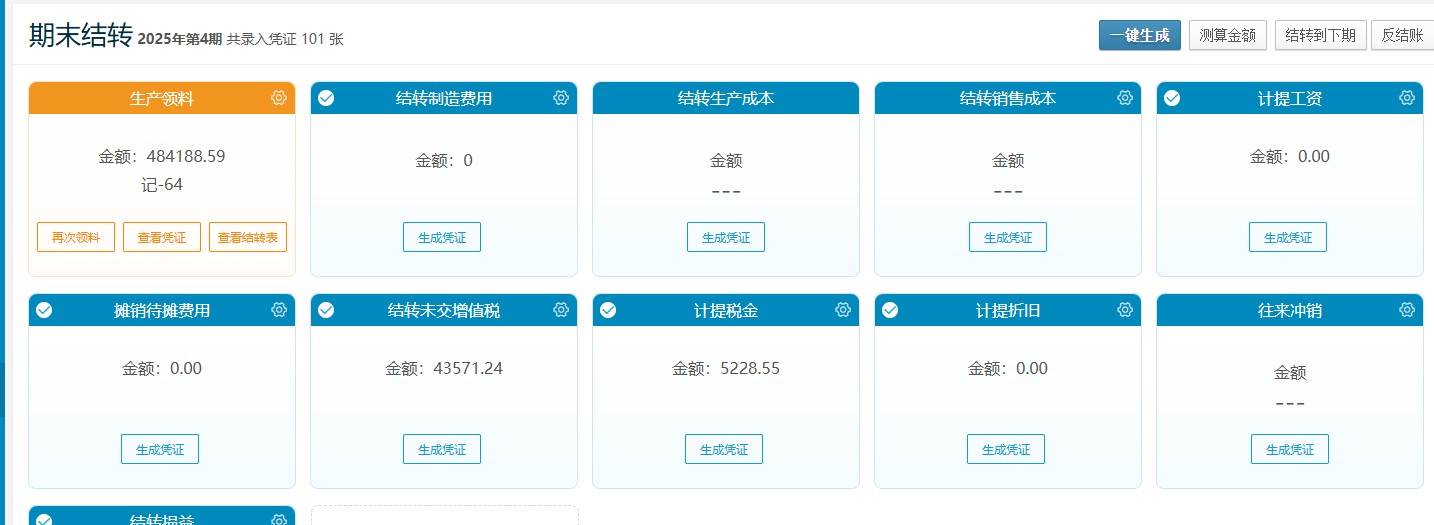Image resolution: width=1434 pixels, height=525 pixels.
Task: Click the 计提工资 settings gear
Action: tap(1407, 98)
